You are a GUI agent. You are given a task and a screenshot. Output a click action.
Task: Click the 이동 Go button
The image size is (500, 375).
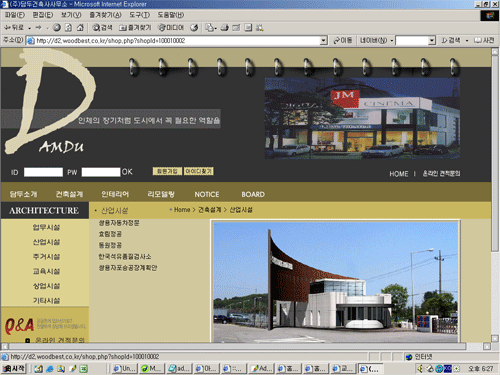(343, 41)
